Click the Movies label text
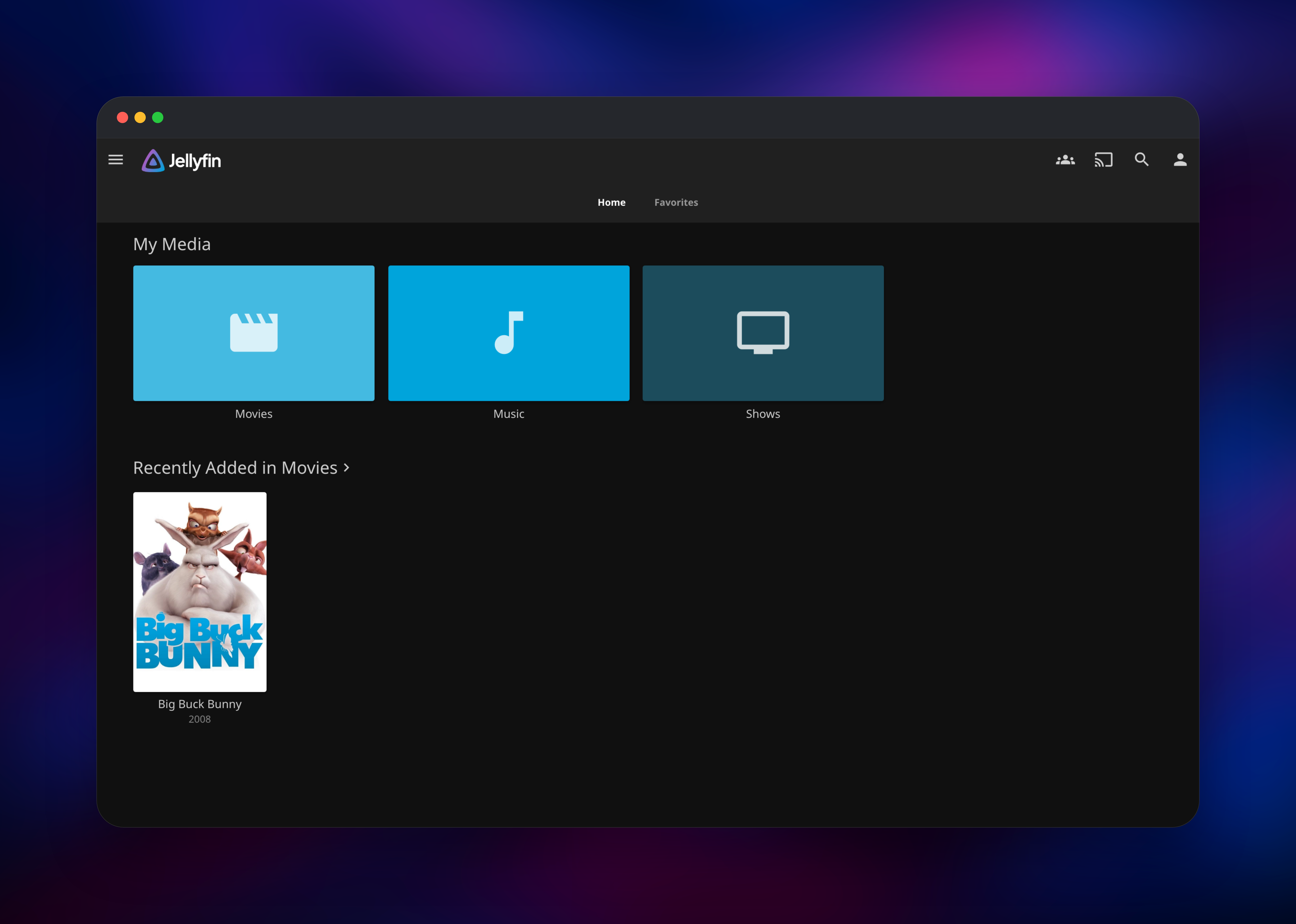 point(254,414)
